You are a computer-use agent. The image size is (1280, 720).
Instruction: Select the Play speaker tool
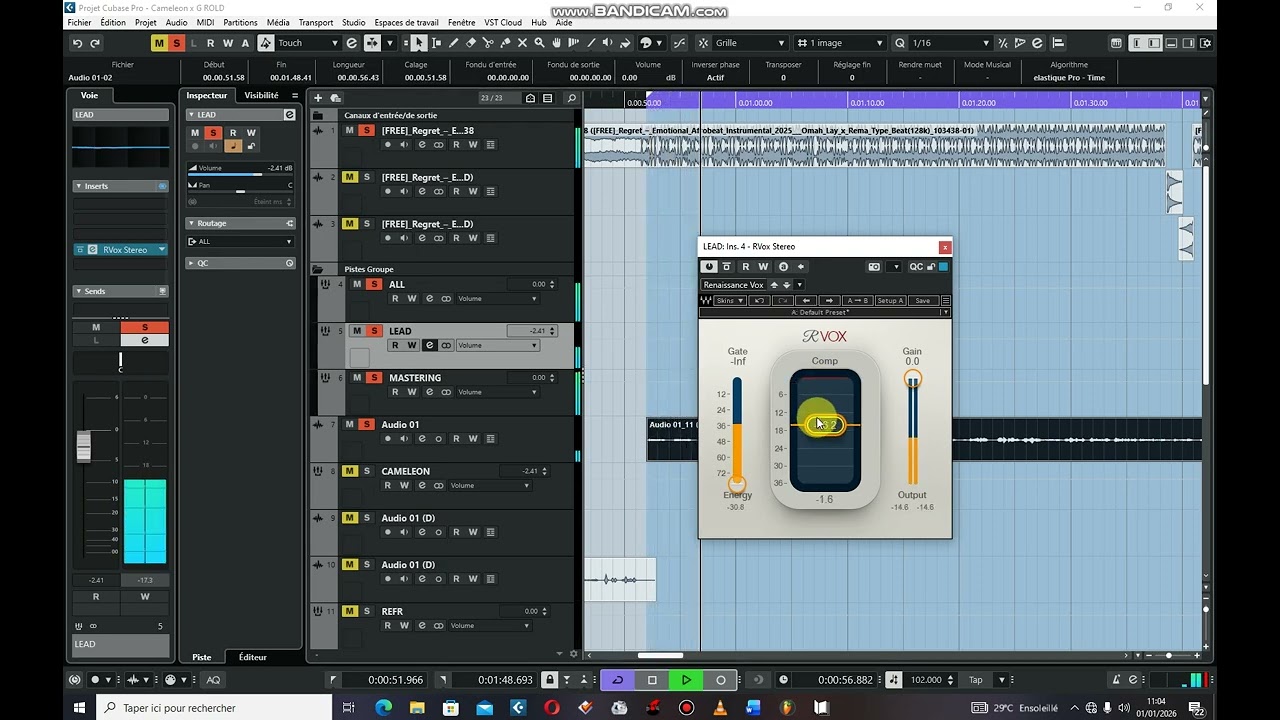click(609, 43)
